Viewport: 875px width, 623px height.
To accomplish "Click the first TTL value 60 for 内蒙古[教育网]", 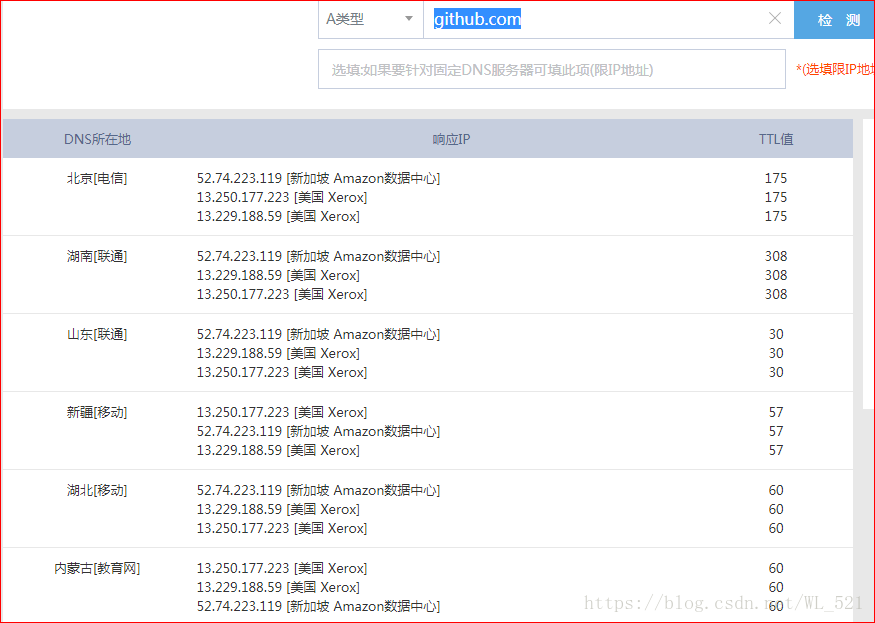I will 776,568.
